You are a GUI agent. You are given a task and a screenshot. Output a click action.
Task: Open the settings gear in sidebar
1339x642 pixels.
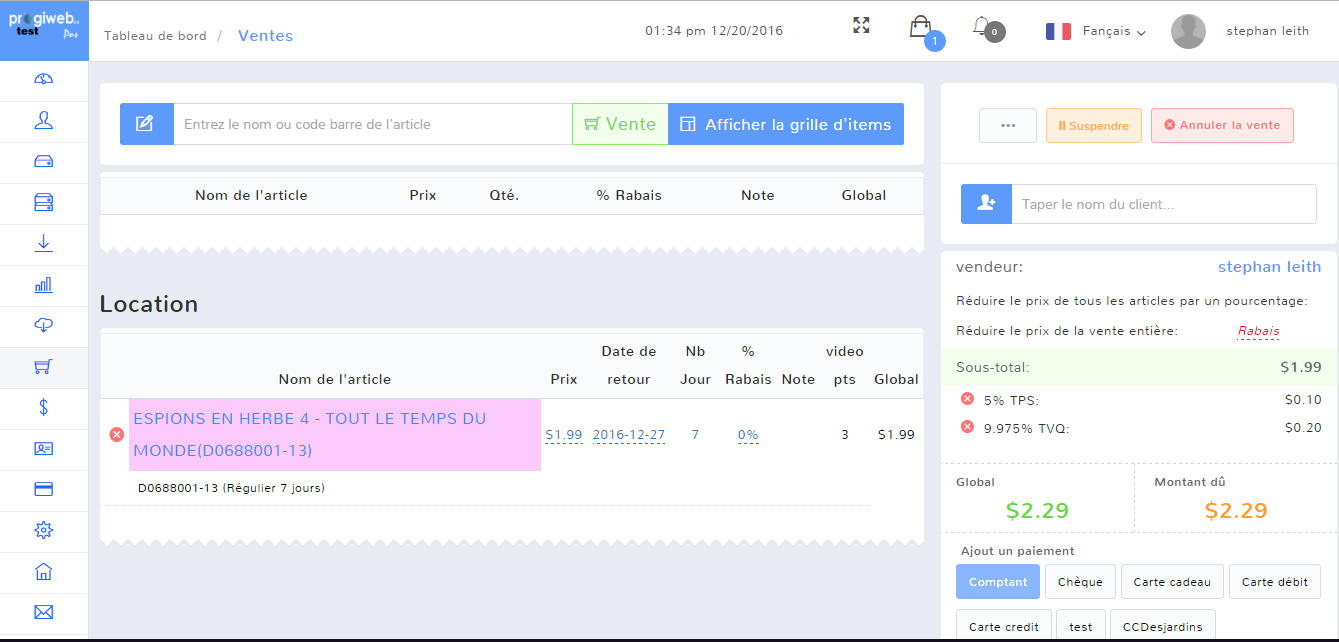tap(44, 530)
